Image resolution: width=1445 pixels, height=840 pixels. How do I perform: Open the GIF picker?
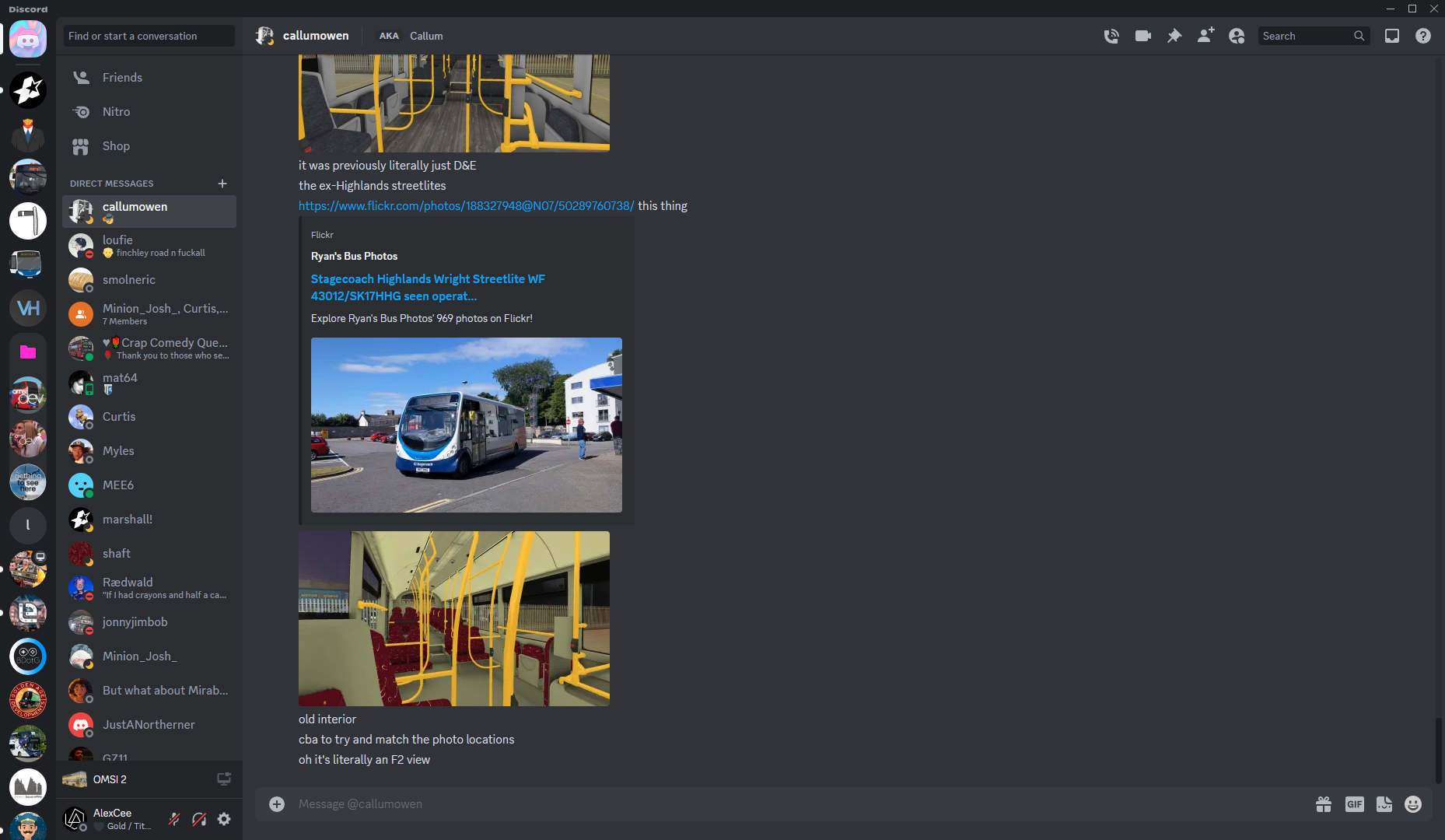[x=1354, y=804]
